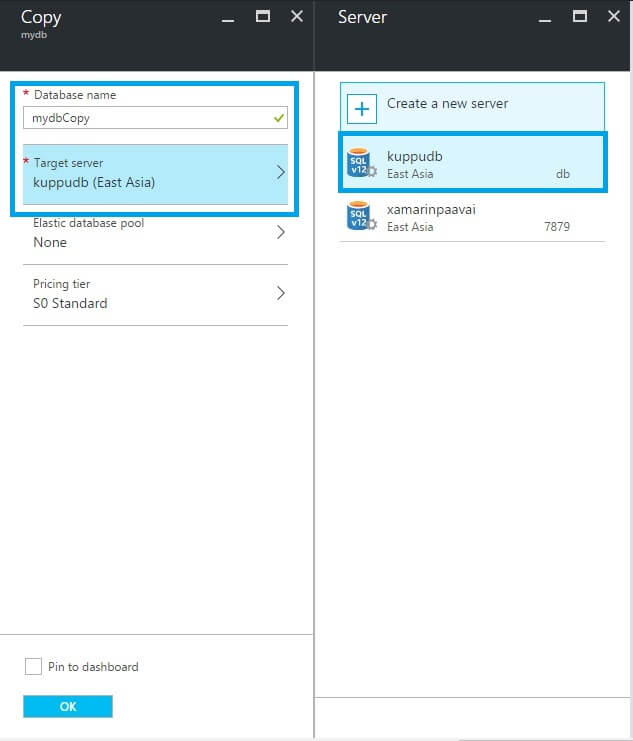The image size is (633, 741).
Task: Expand the Pricing tier chevron
Action: coord(280,293)
